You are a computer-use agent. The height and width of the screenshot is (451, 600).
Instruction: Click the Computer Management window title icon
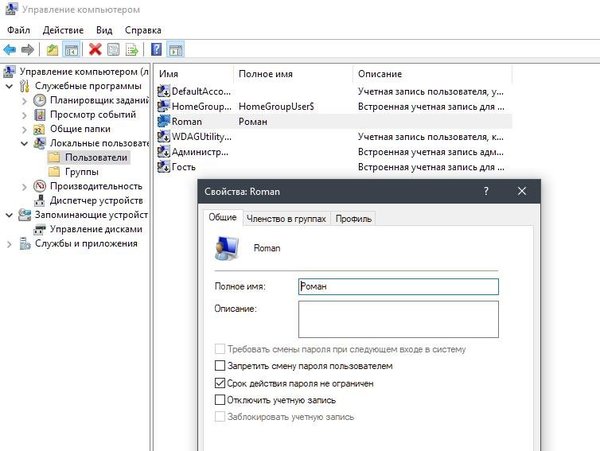[11, 9]
